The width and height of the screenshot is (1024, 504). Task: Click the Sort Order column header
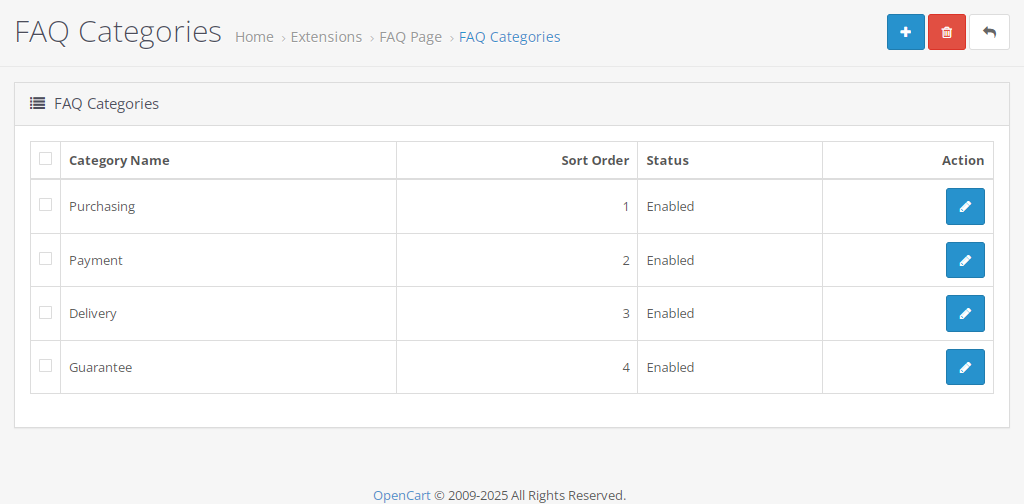pos(595,161)
